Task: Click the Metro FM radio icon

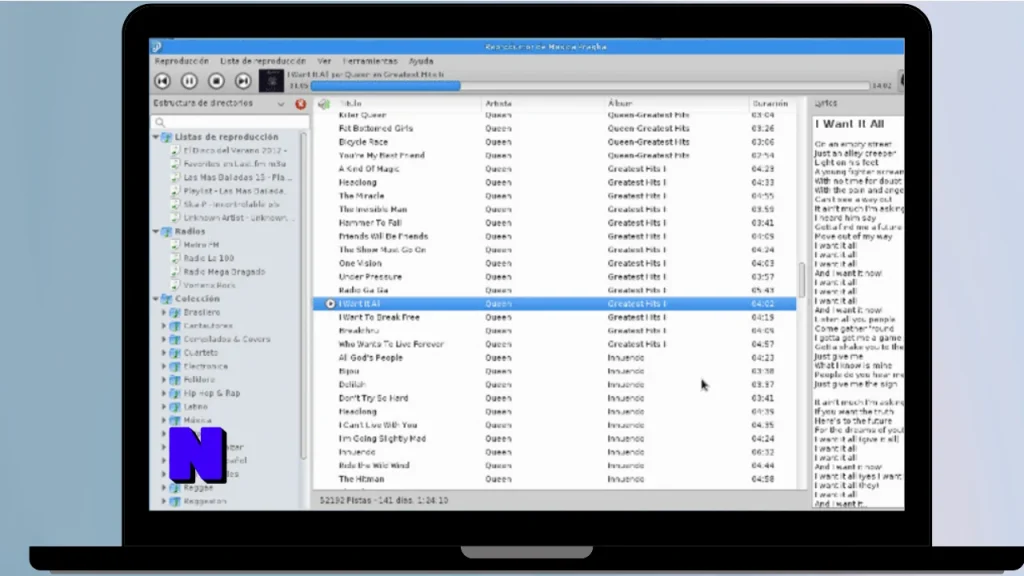Action: click(175, 245)
